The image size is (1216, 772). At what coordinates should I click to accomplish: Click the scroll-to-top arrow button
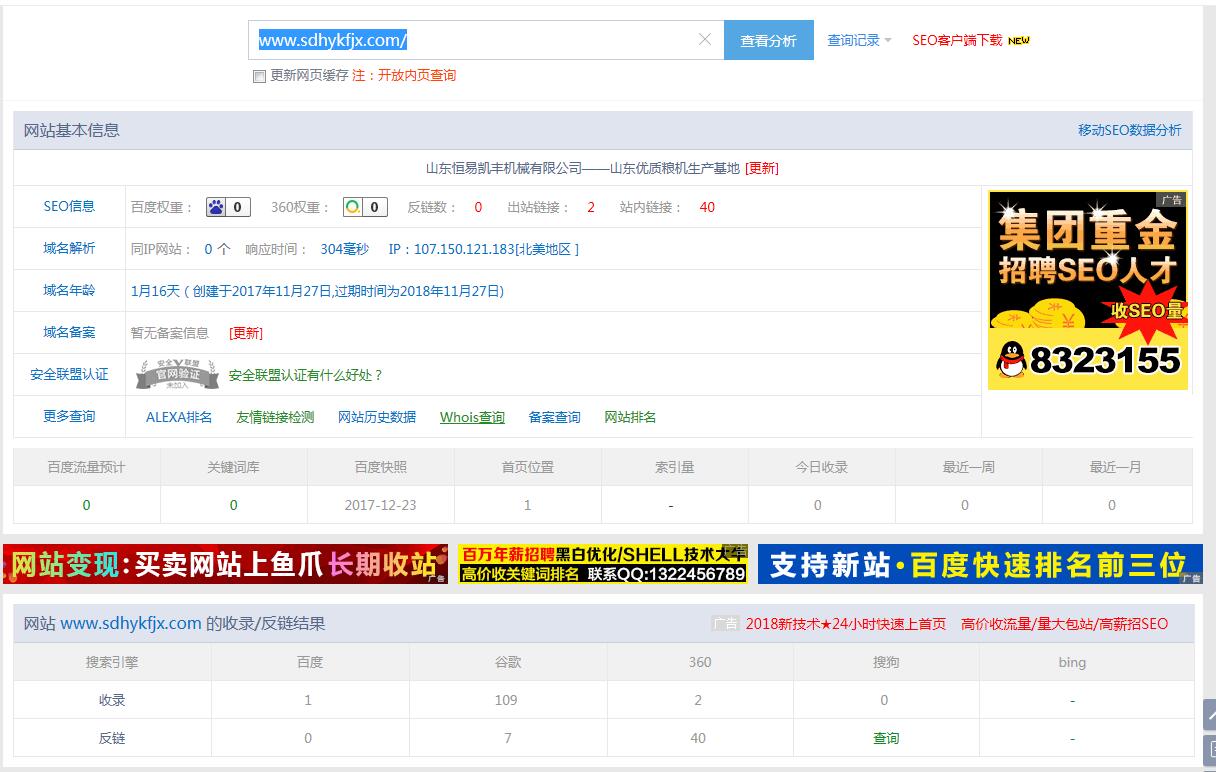(1209, 715)
